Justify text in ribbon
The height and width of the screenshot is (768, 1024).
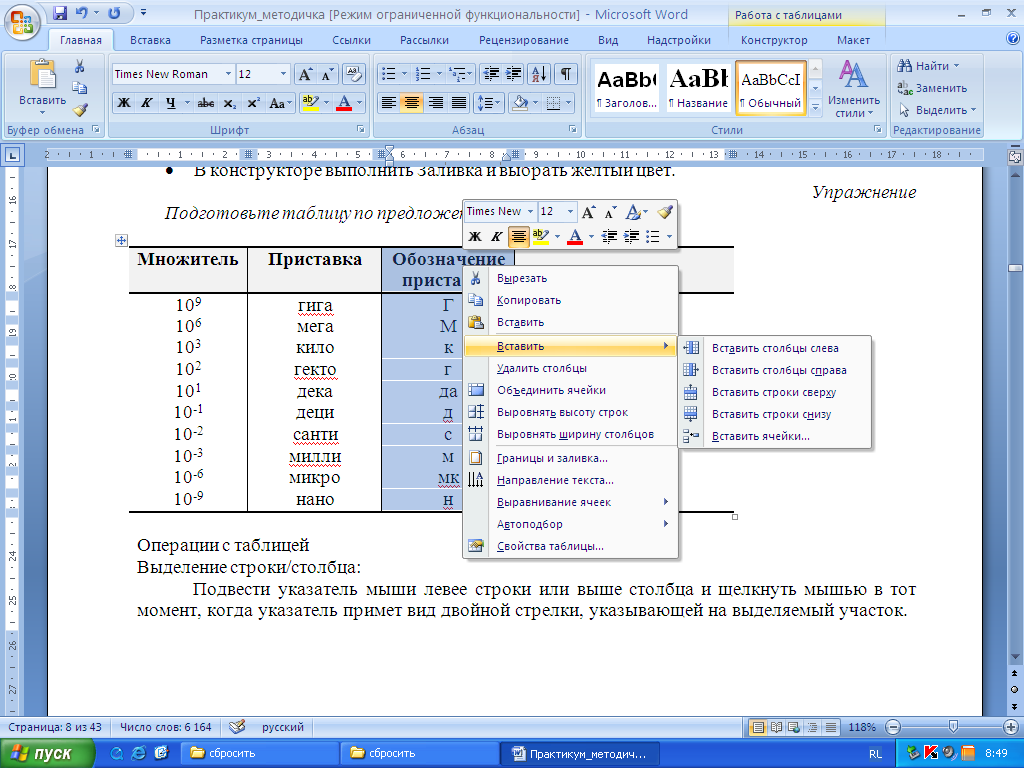click(x=458, y=103)
